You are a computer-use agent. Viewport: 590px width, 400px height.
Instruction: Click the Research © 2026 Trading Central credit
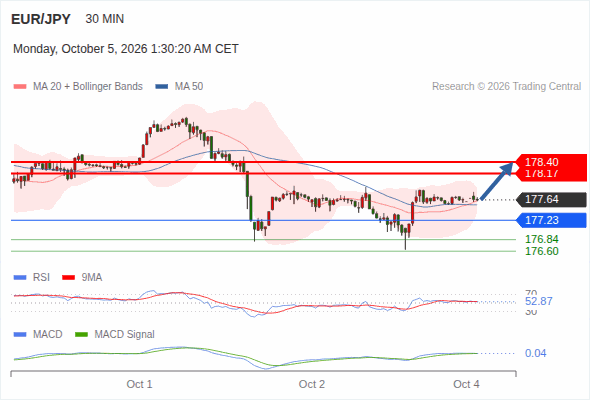click(x=506, y=87)
